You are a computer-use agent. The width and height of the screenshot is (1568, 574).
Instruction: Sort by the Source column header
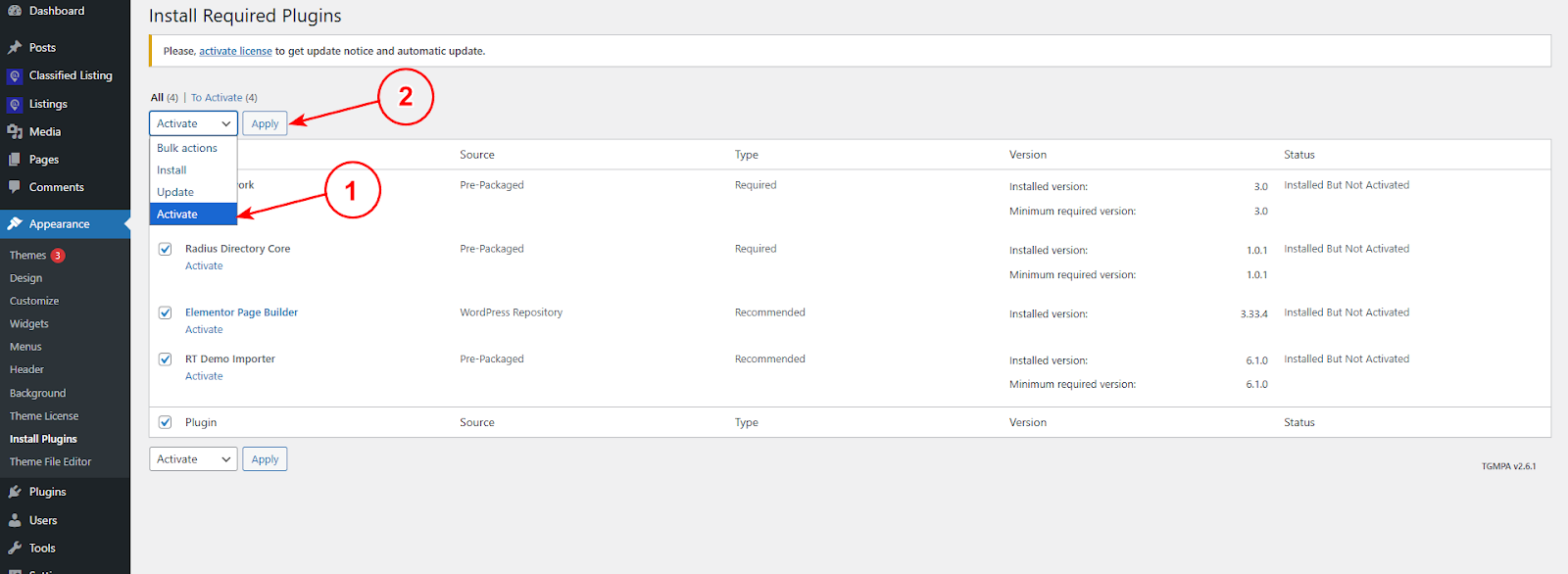[x=477, y=155]
